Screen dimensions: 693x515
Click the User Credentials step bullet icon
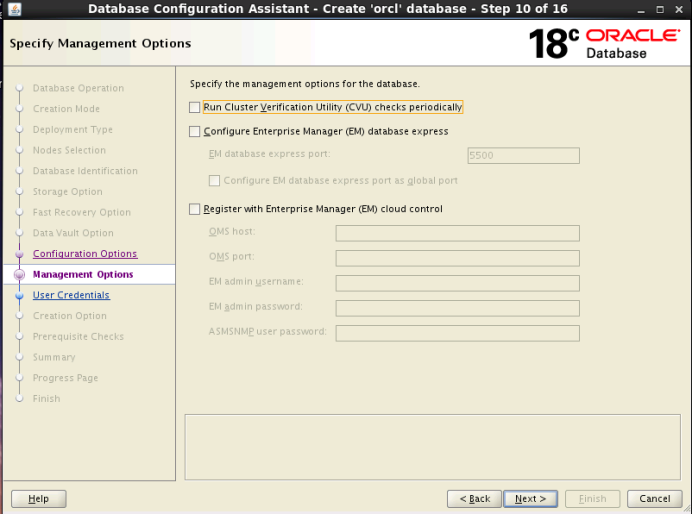[x=19, y=295]
